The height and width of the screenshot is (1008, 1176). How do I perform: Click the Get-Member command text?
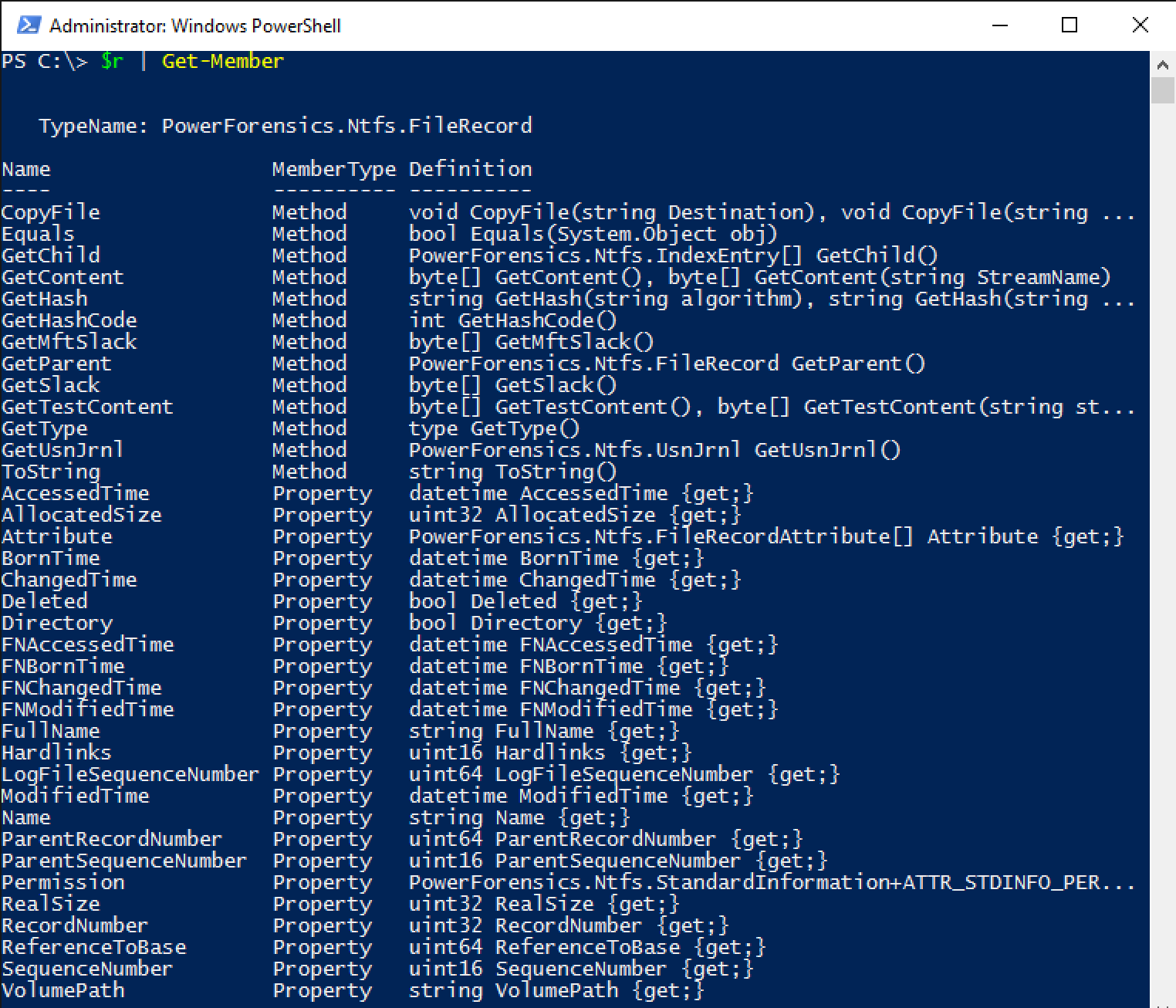tap(223, 61)
